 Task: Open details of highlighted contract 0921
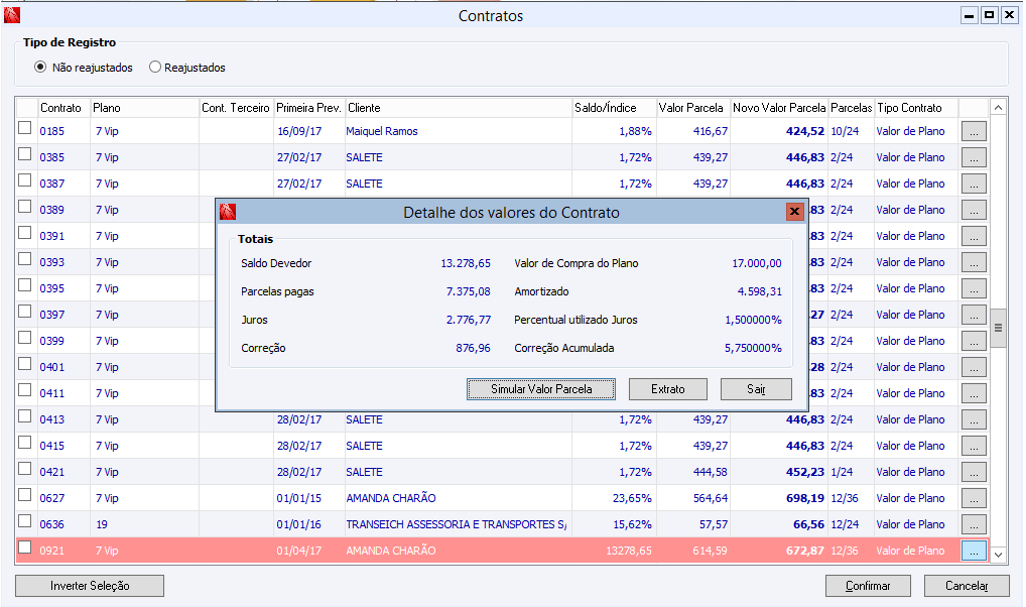pos(973,550)
